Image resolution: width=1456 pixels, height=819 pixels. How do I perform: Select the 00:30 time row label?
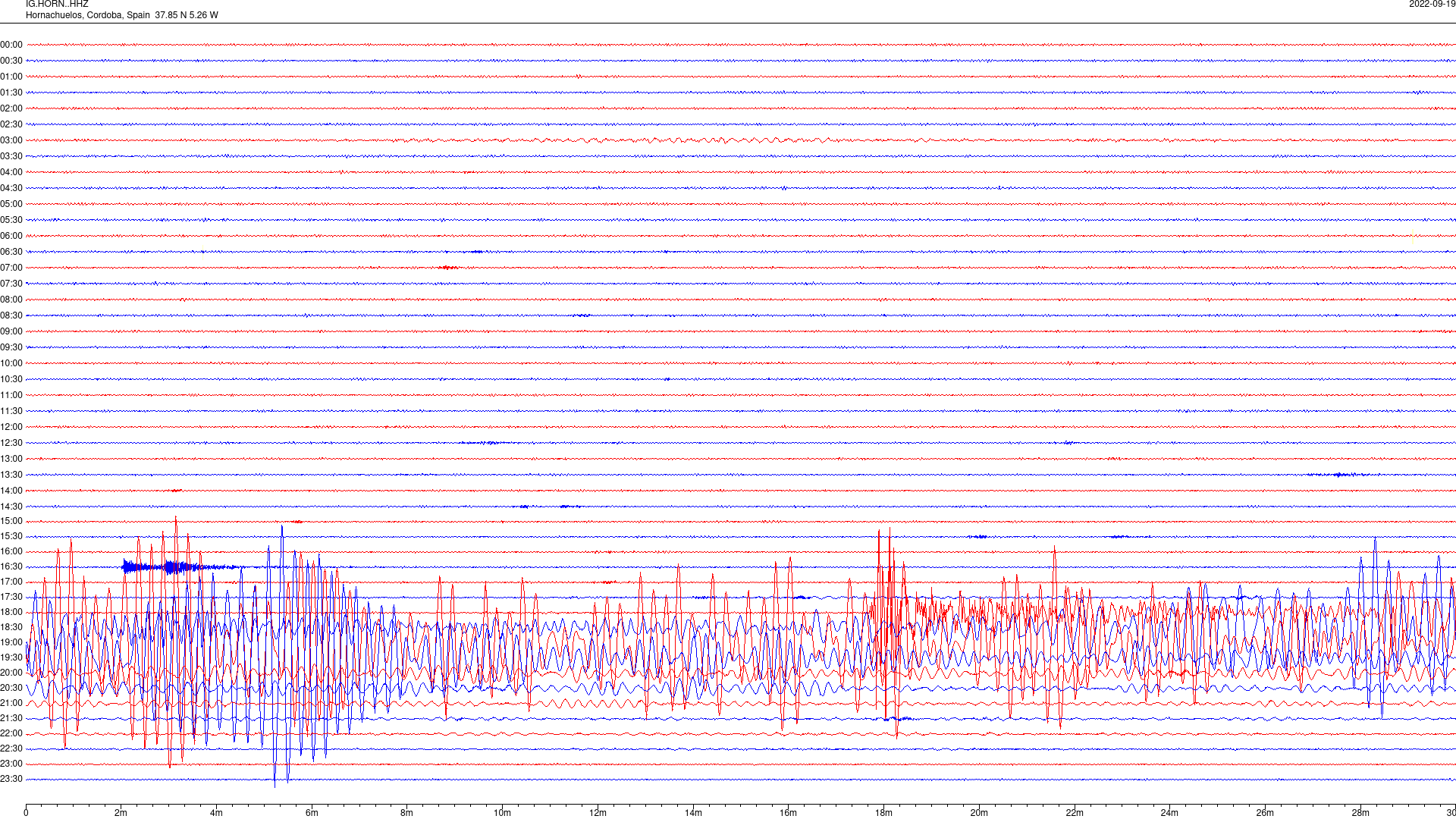tap(11, 61)
